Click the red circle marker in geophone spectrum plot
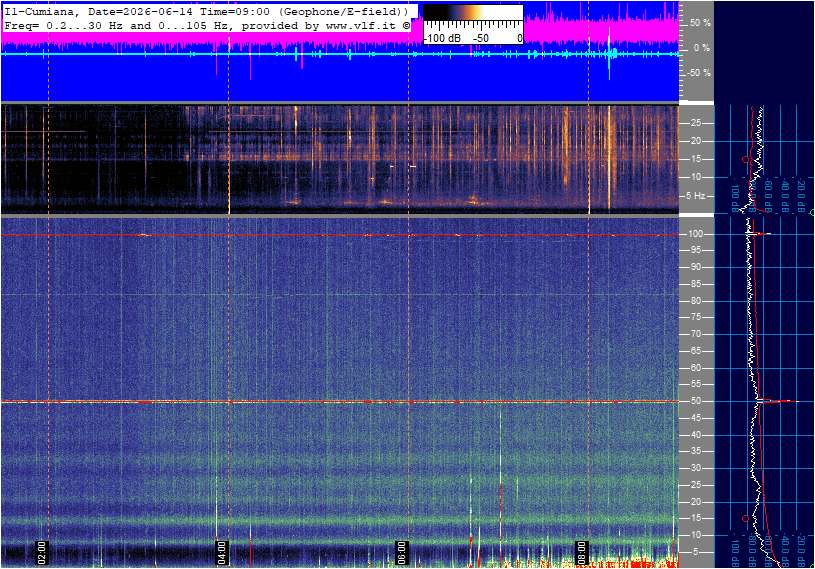Screen dimensions: 815x569 [x=746, y=159]
